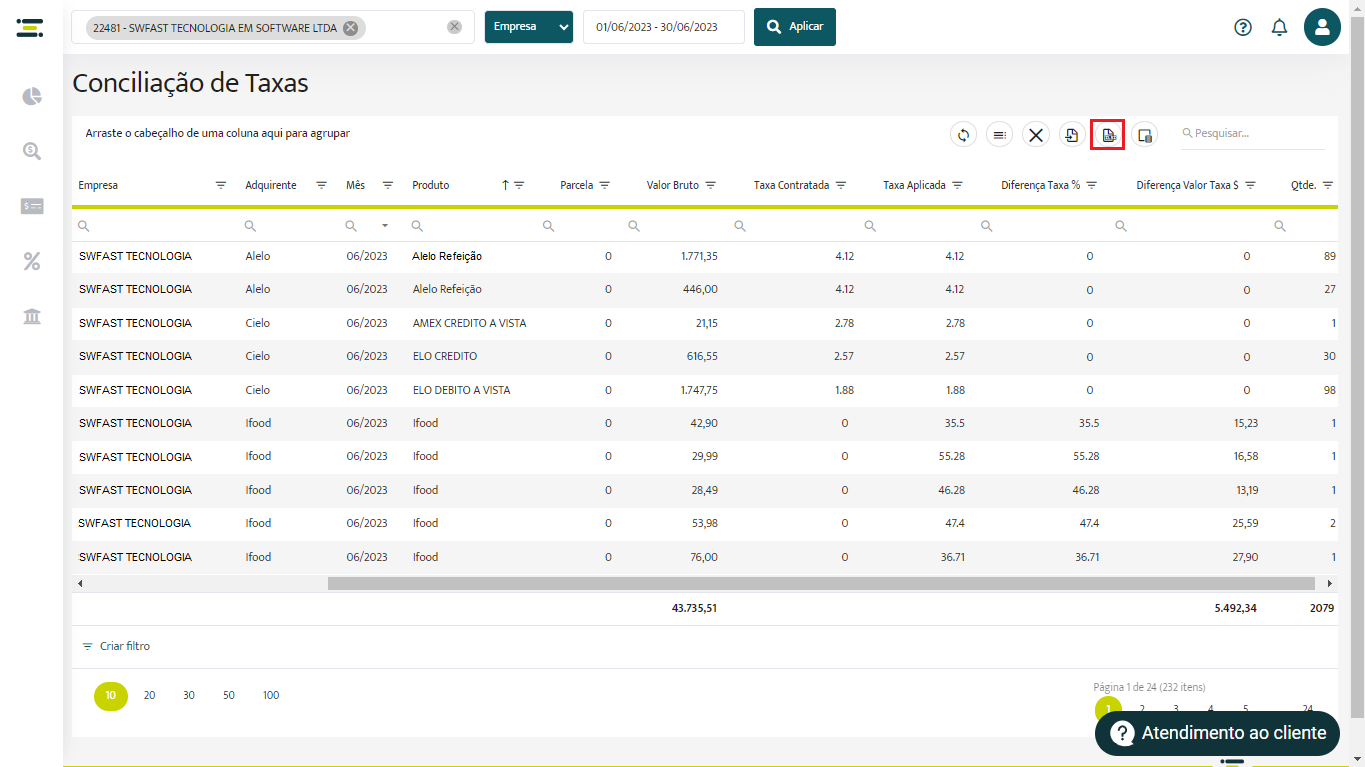Screen dimensions: 1365x767
Task: Open the Valor Bruto column filter icon
Action: coord(711,185)
